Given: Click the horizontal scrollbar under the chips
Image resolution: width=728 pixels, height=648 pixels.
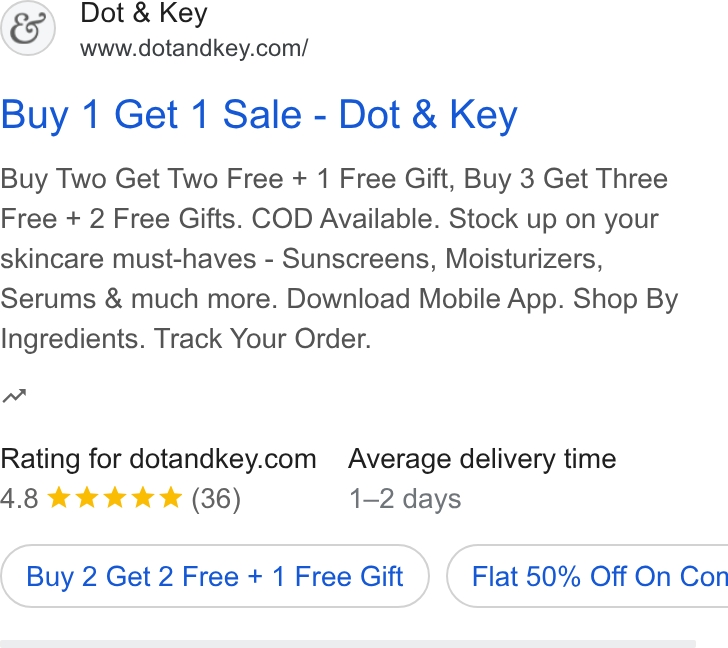Looking at the screenshot, I should click(348, 644).
